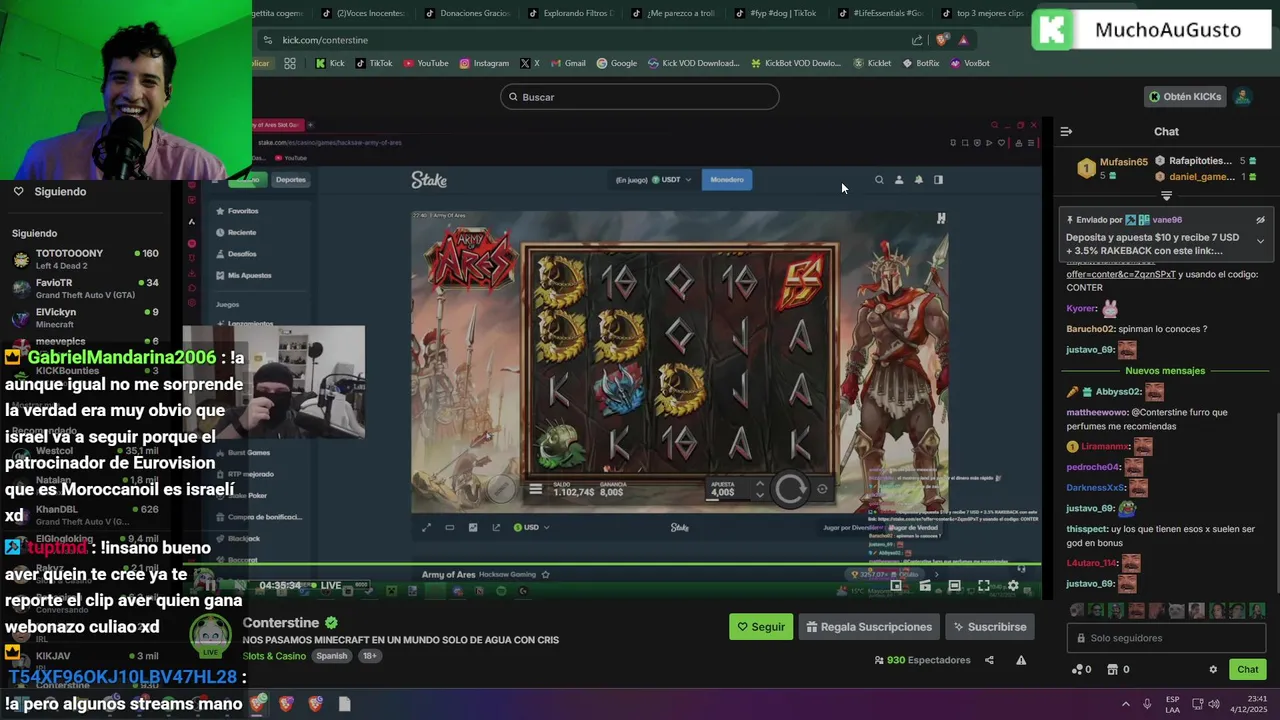Image resolution: width=1280 pixels, height=720 pixels.
Task: Share the page from the address bar
Action: (917, 40)
